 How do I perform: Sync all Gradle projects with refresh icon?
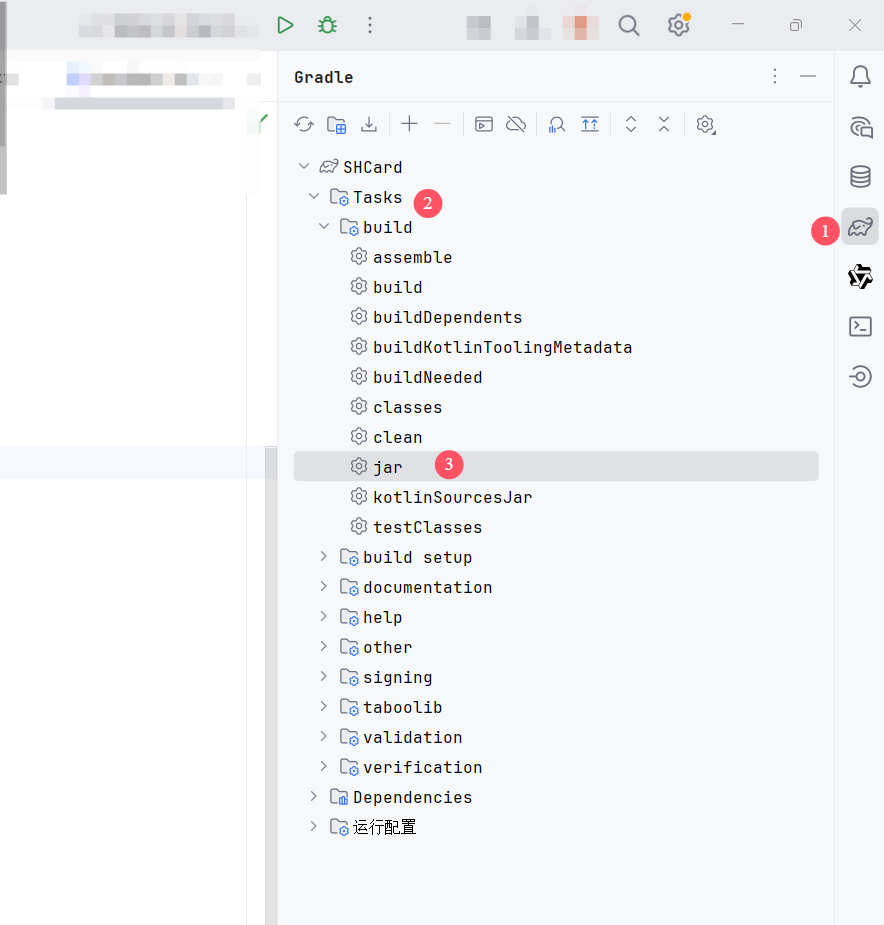coord(304,124)
